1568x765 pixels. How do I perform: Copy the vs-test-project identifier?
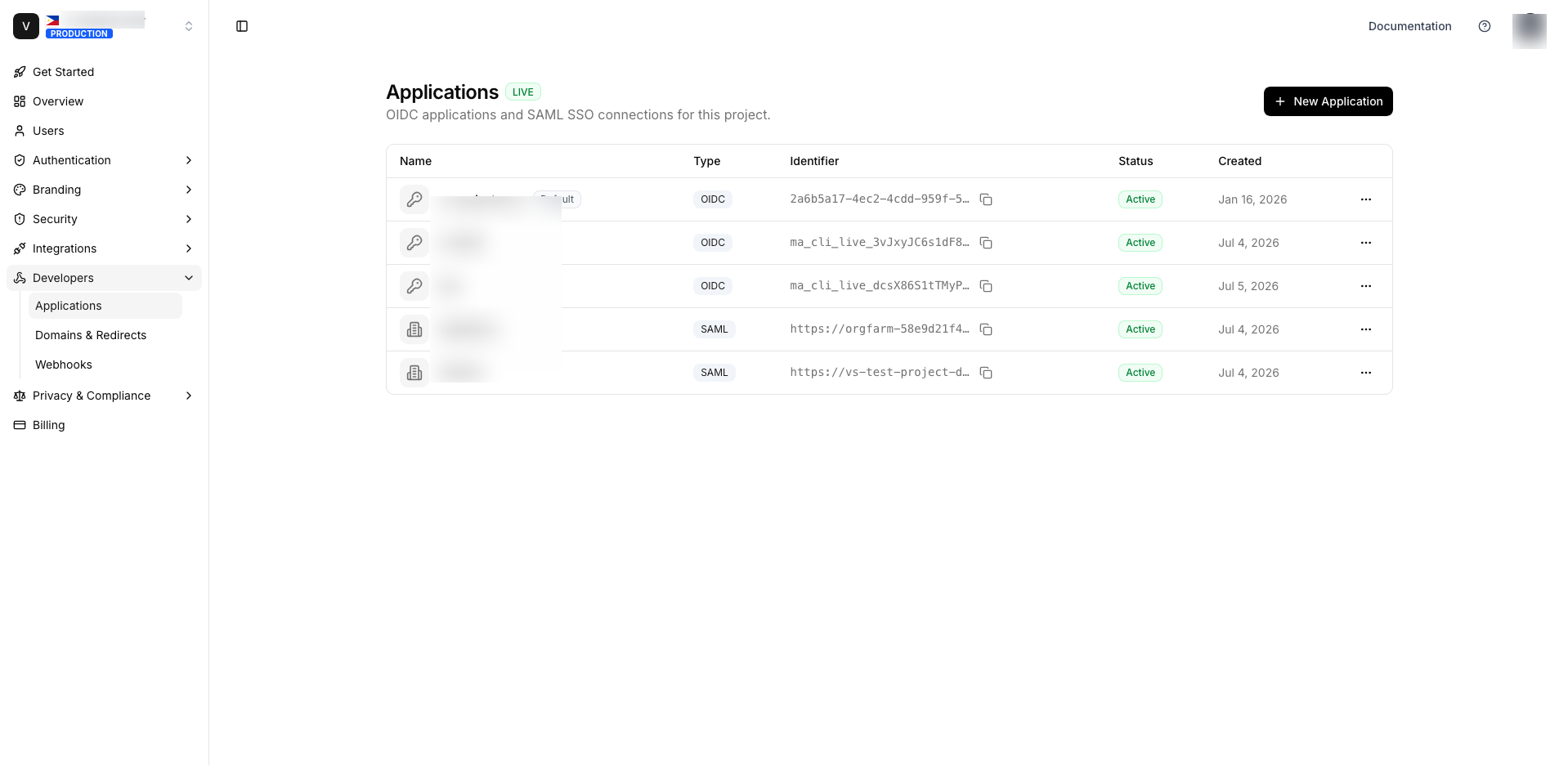(986, 373)
